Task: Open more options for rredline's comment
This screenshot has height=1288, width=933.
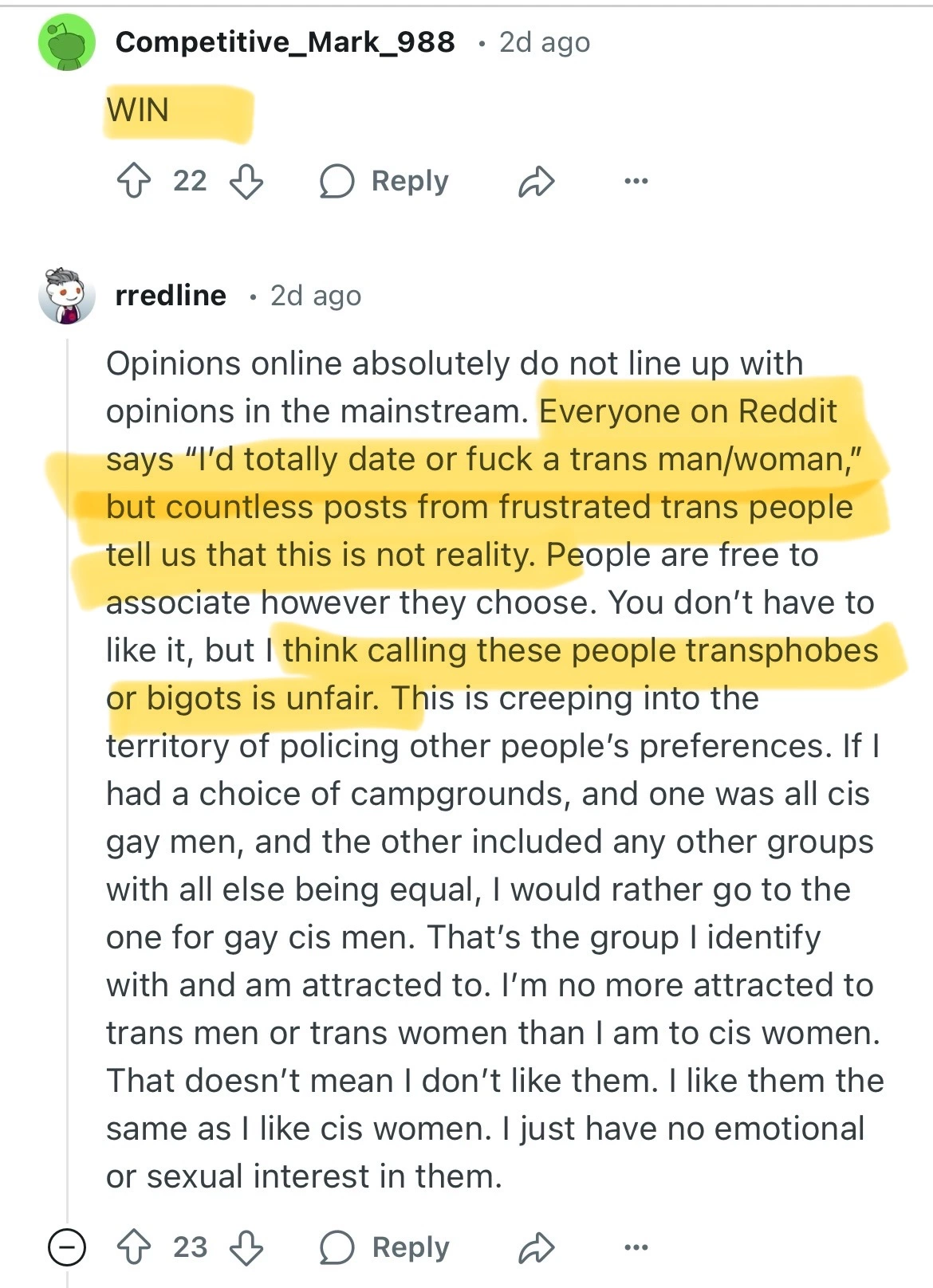Action: coord(636,1247)
